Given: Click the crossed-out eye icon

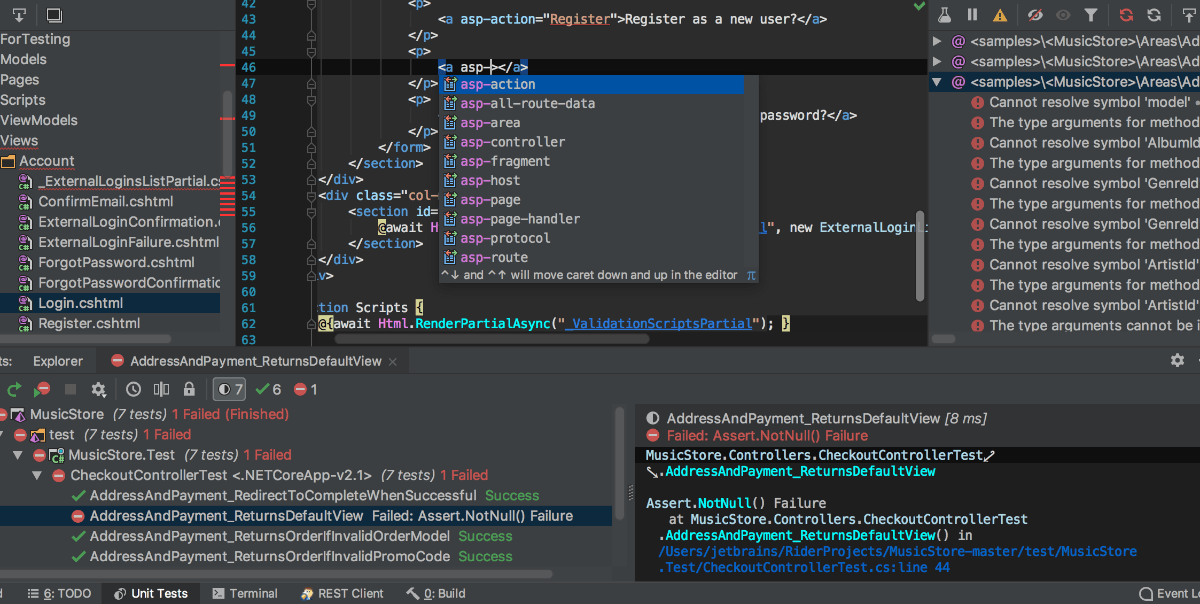Looking at the screenshot, I should pyautogui.click(x=1036, y=15).
